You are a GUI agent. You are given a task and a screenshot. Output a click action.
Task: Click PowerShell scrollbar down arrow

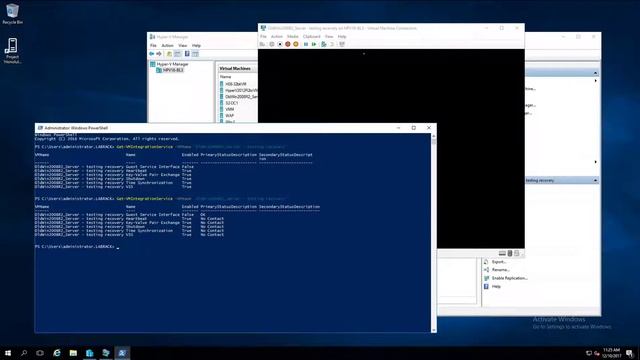[x=433, y=330]
